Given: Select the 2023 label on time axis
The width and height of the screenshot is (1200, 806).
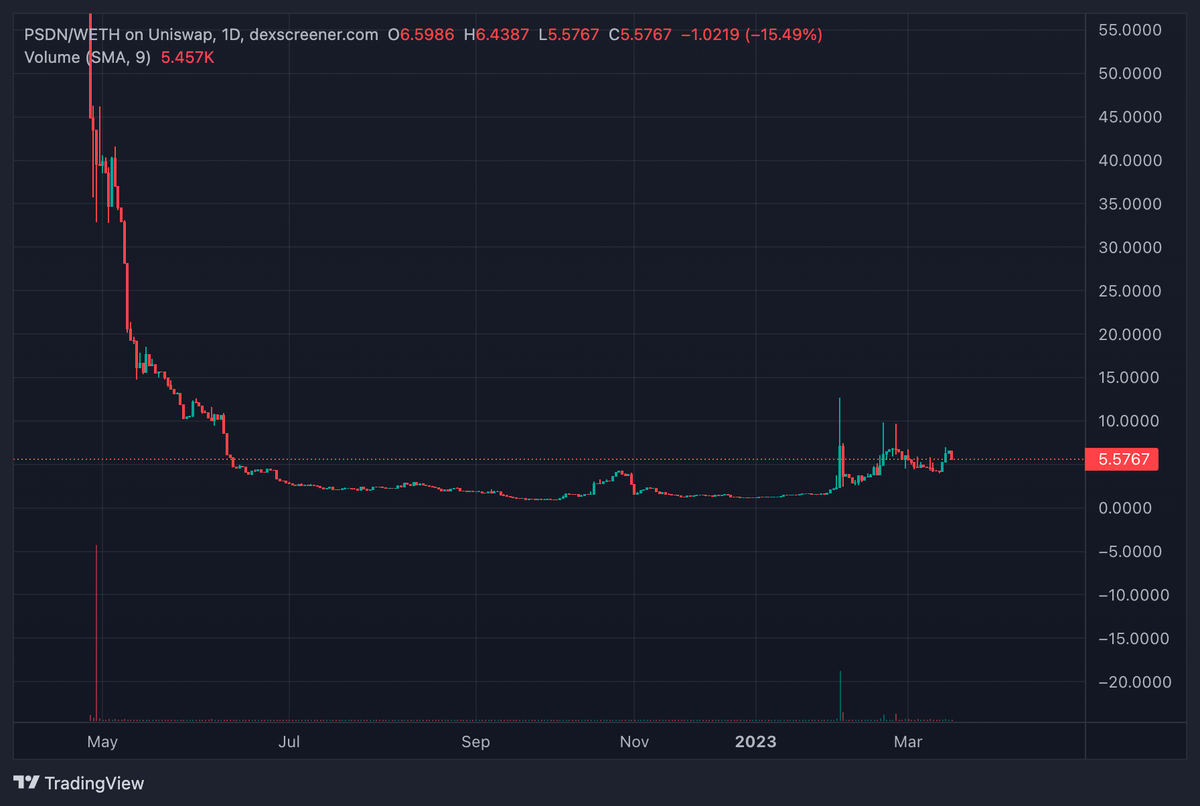Looking at the screenshot, I should 755,742.
